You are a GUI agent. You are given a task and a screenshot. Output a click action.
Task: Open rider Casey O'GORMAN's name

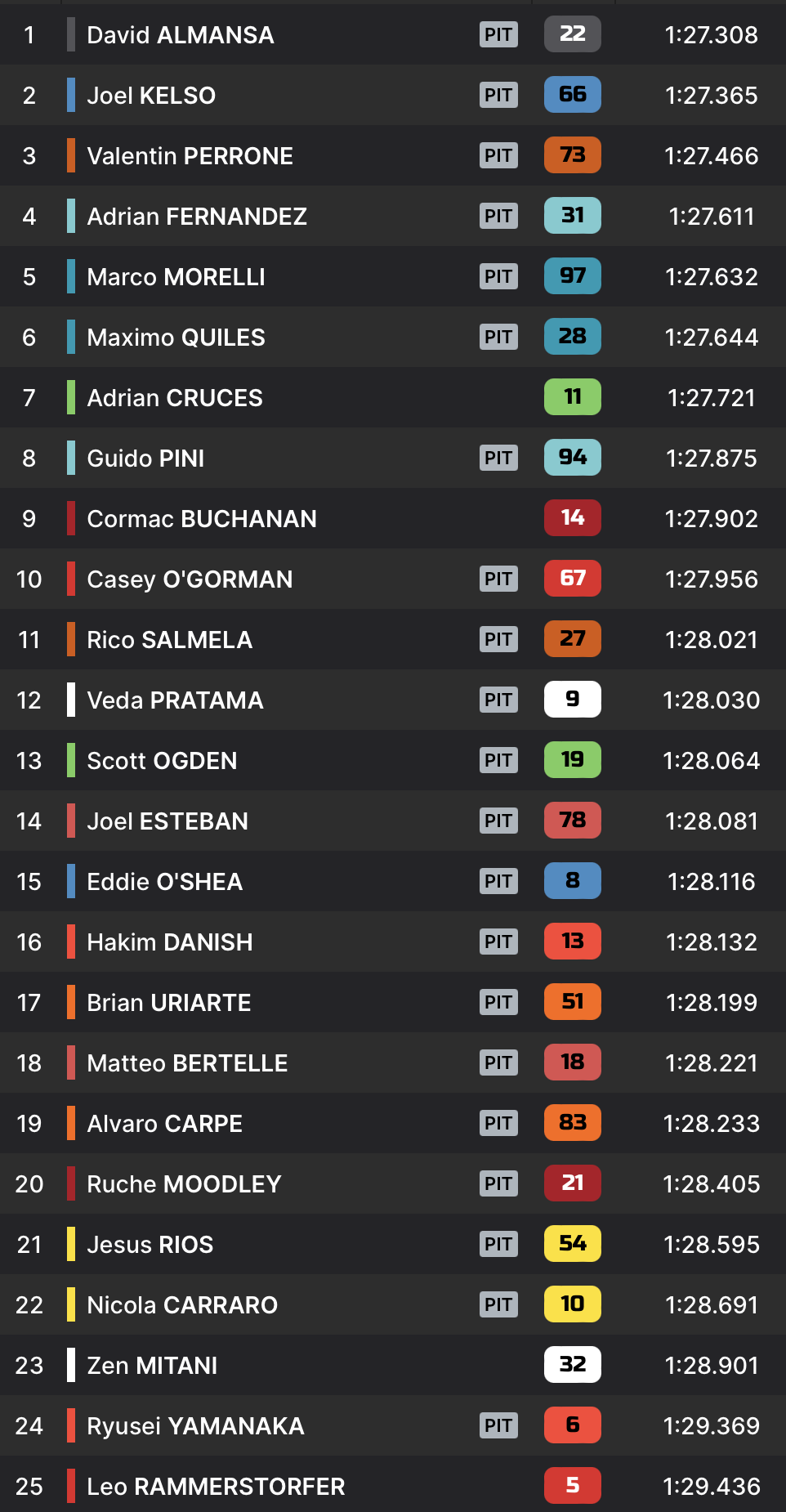coord(190,579)
